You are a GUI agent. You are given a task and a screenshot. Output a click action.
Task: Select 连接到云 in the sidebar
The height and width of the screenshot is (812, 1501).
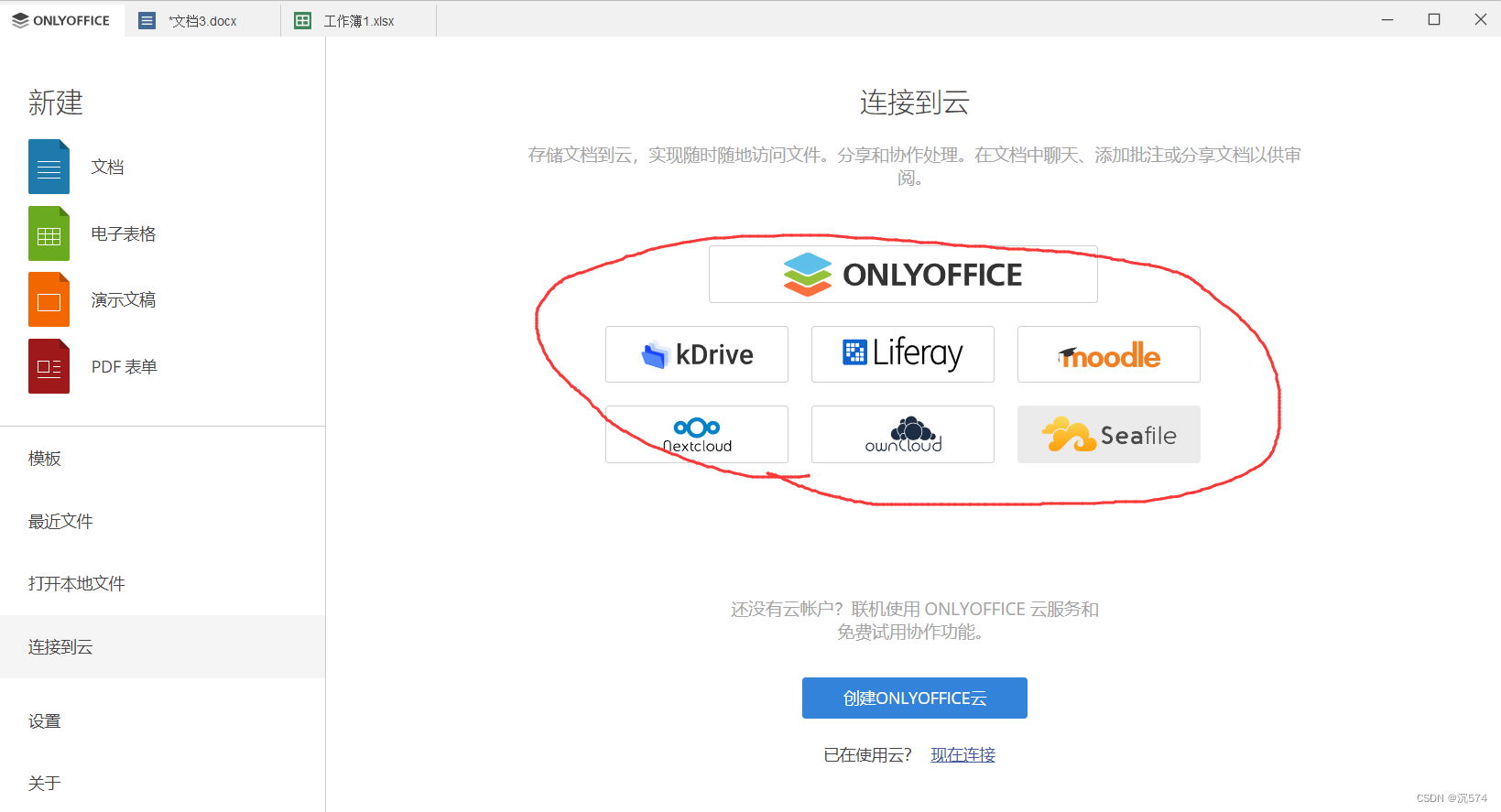[x=162, y=646]
